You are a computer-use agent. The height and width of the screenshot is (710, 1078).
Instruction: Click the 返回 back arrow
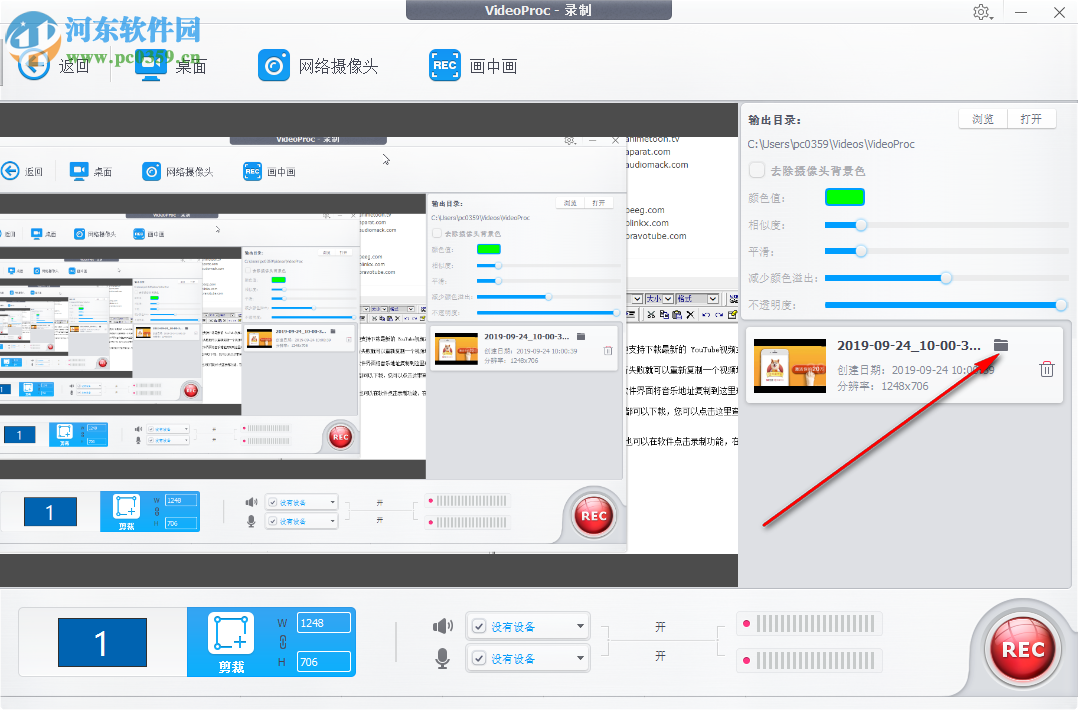click(x=33, y=65)
